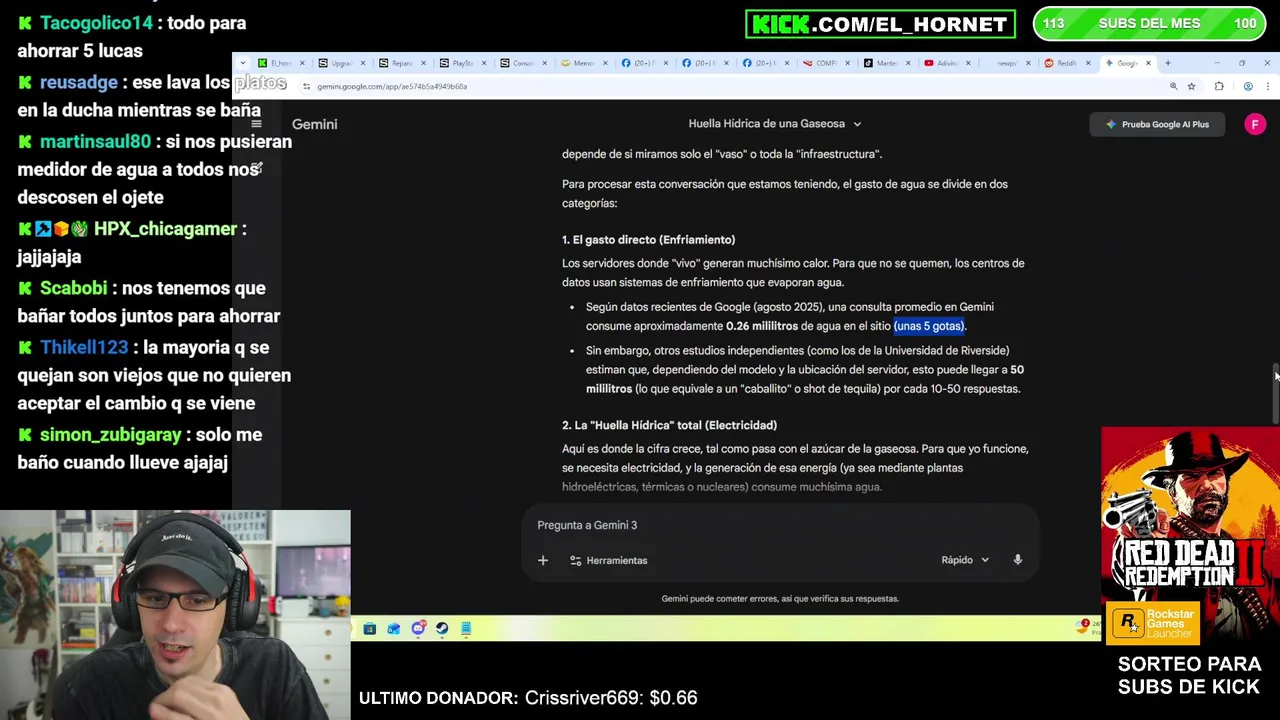
Task: Open the Chrome profile icon
Action: pyautogui.click(x=1248, y=86)
